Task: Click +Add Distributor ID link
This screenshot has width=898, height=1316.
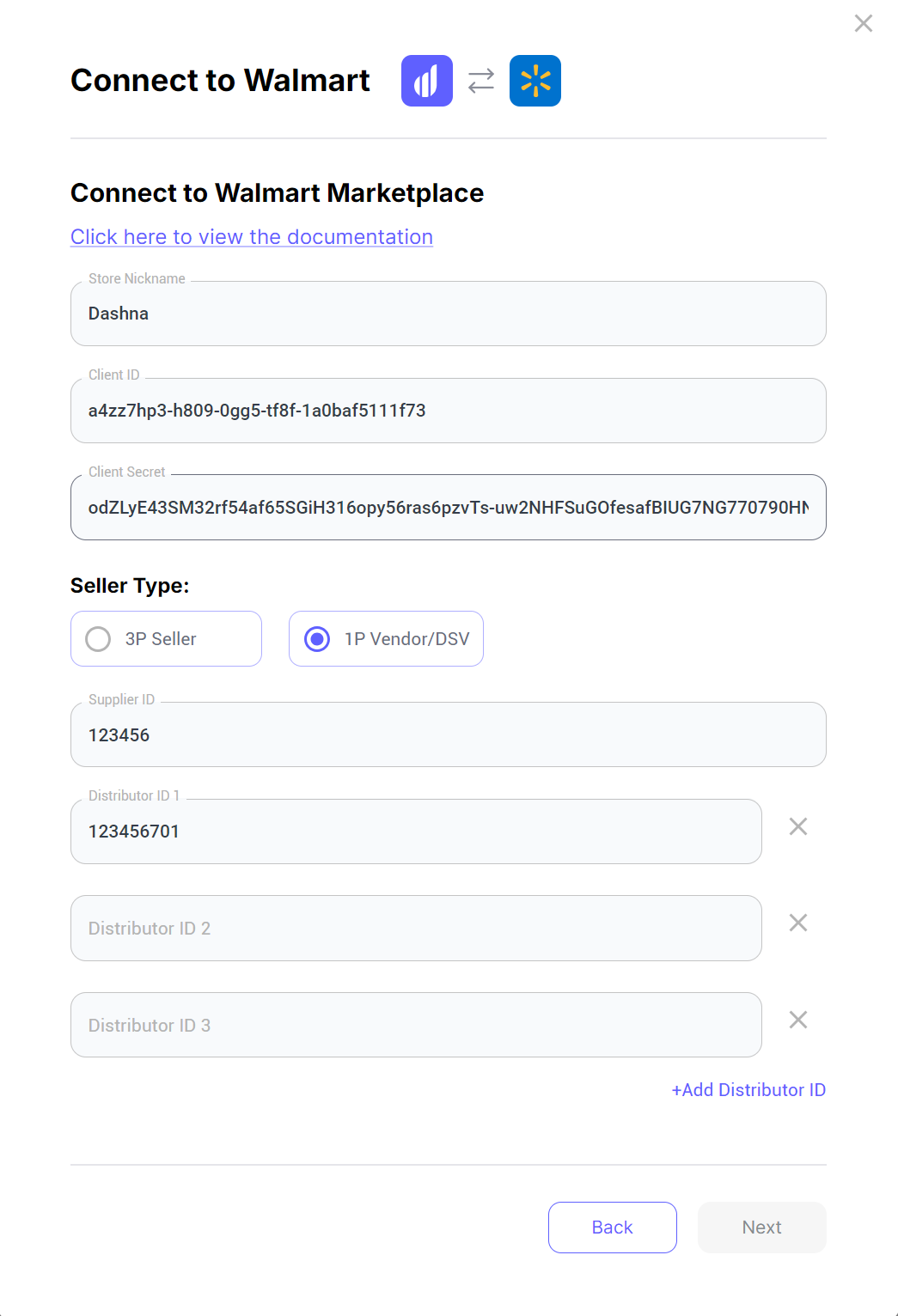Action: click(x=748, y=1090)
